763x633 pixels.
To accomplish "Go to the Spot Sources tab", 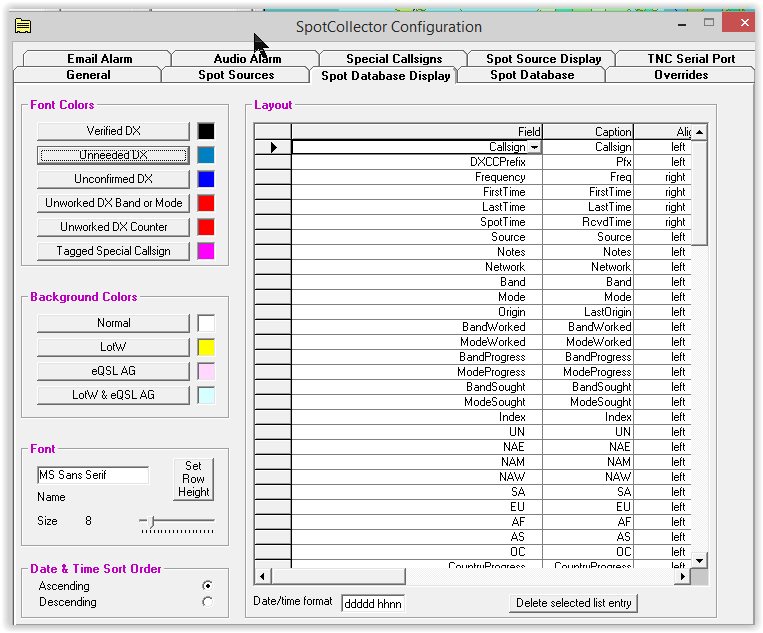I will click(236, 75).
